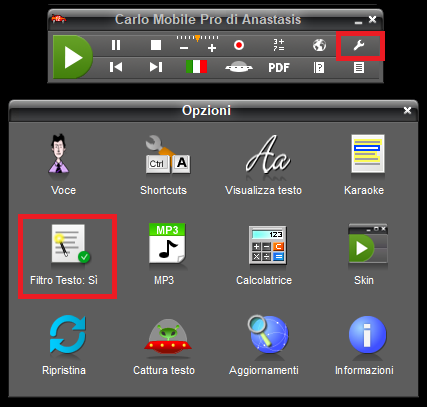
Task: Minimize the Carlo Mobile Pro toolbar
Action: [x=358, y=23]
